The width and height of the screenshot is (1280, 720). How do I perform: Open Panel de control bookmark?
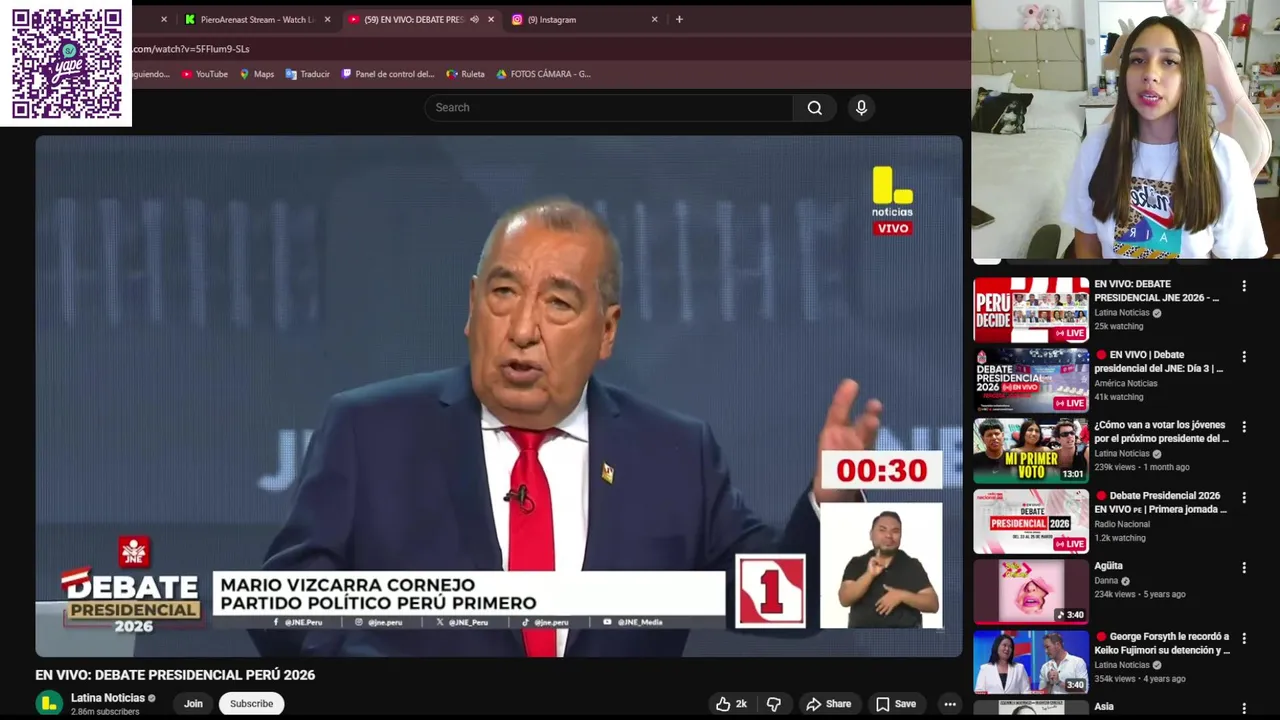point(388,74)
